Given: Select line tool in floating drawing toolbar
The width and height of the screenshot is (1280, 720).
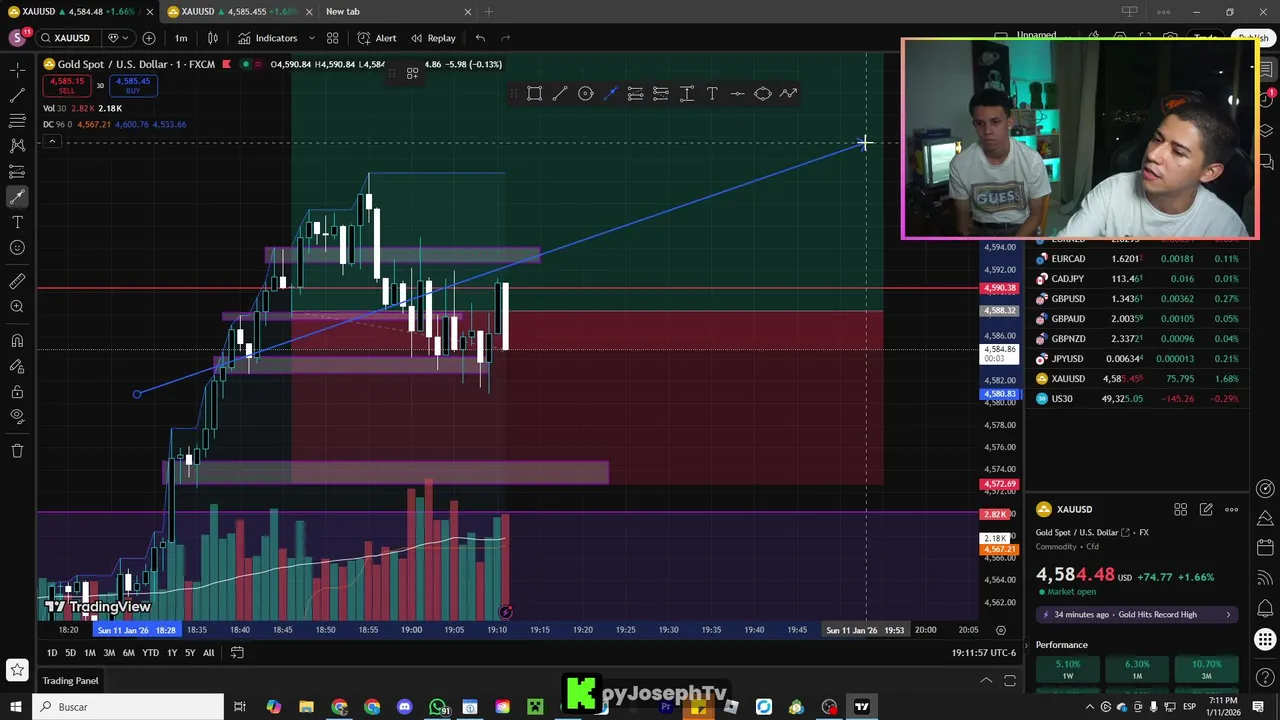Looking at the screenshot, I should (560, 93).
